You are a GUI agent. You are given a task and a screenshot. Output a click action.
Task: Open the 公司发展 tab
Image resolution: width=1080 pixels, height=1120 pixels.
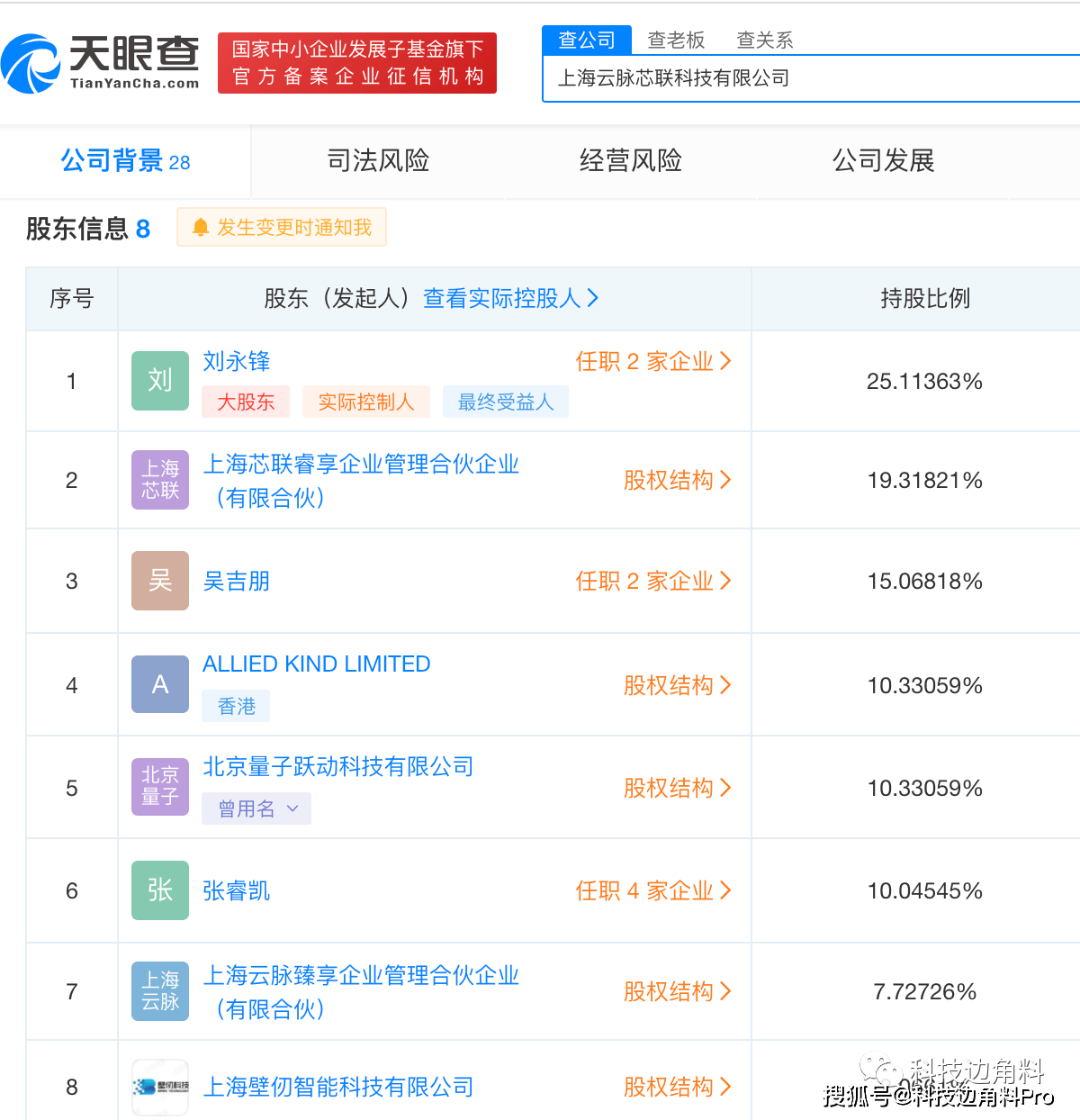pyautogui.click(x=884, y=161)
